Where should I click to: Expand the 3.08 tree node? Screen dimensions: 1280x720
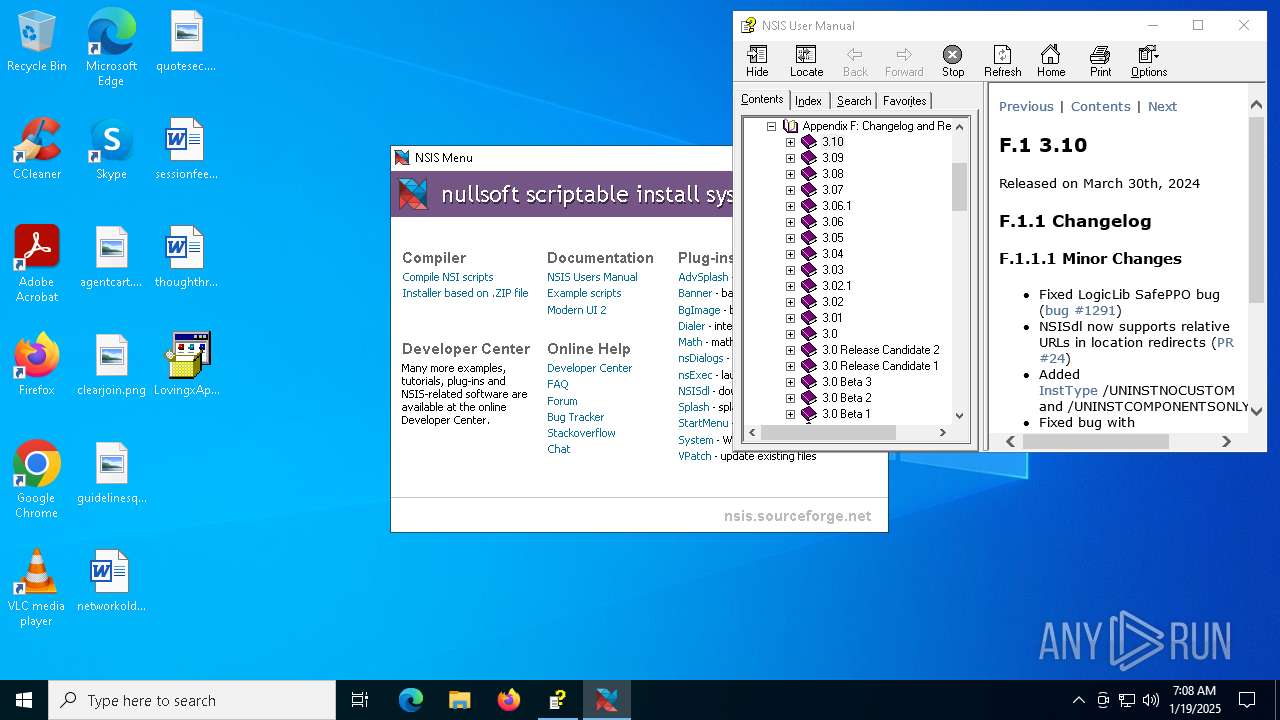point(790,174)
